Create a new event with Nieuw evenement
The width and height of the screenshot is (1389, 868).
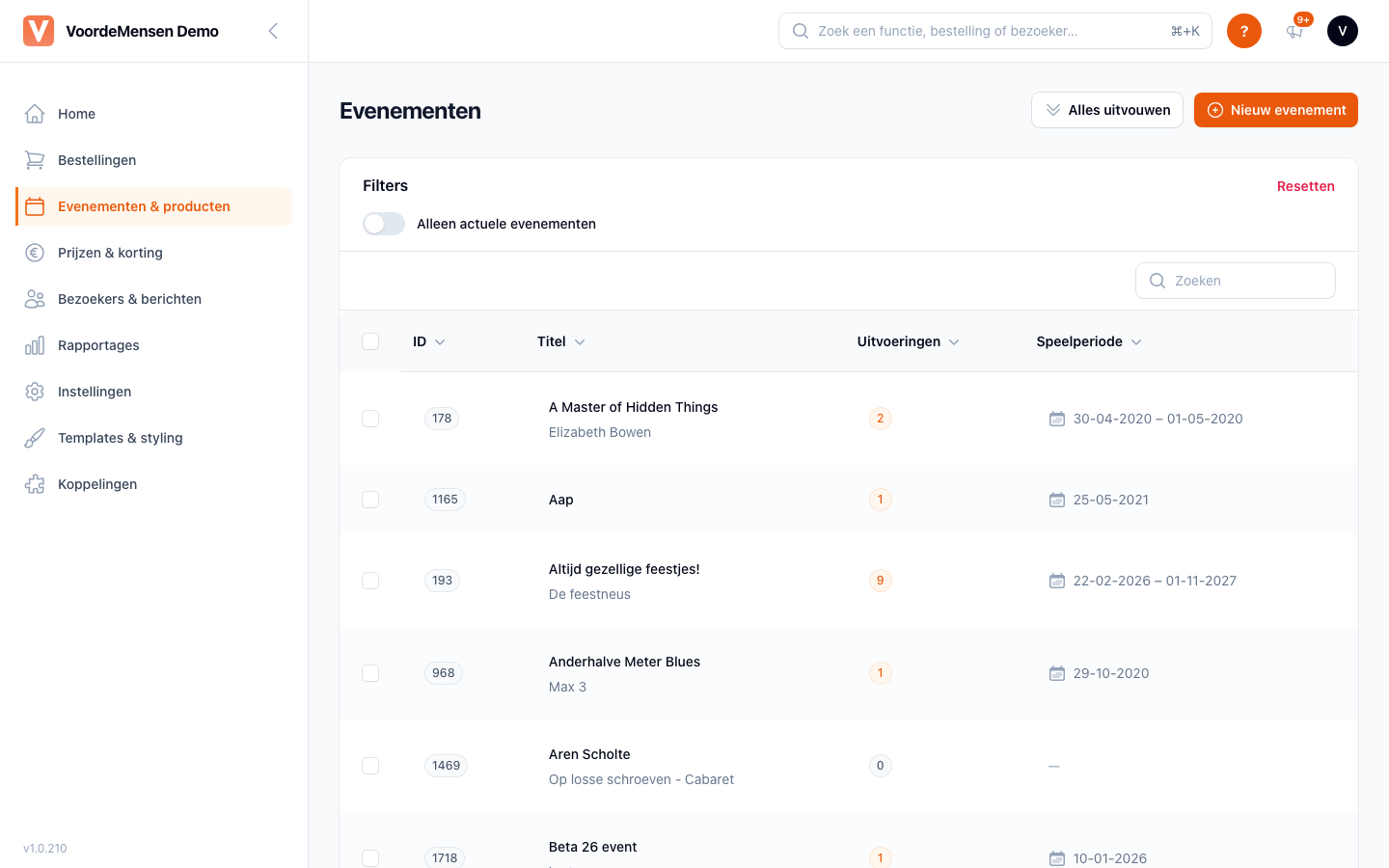pyautogui.click(x=1276, y=110)
